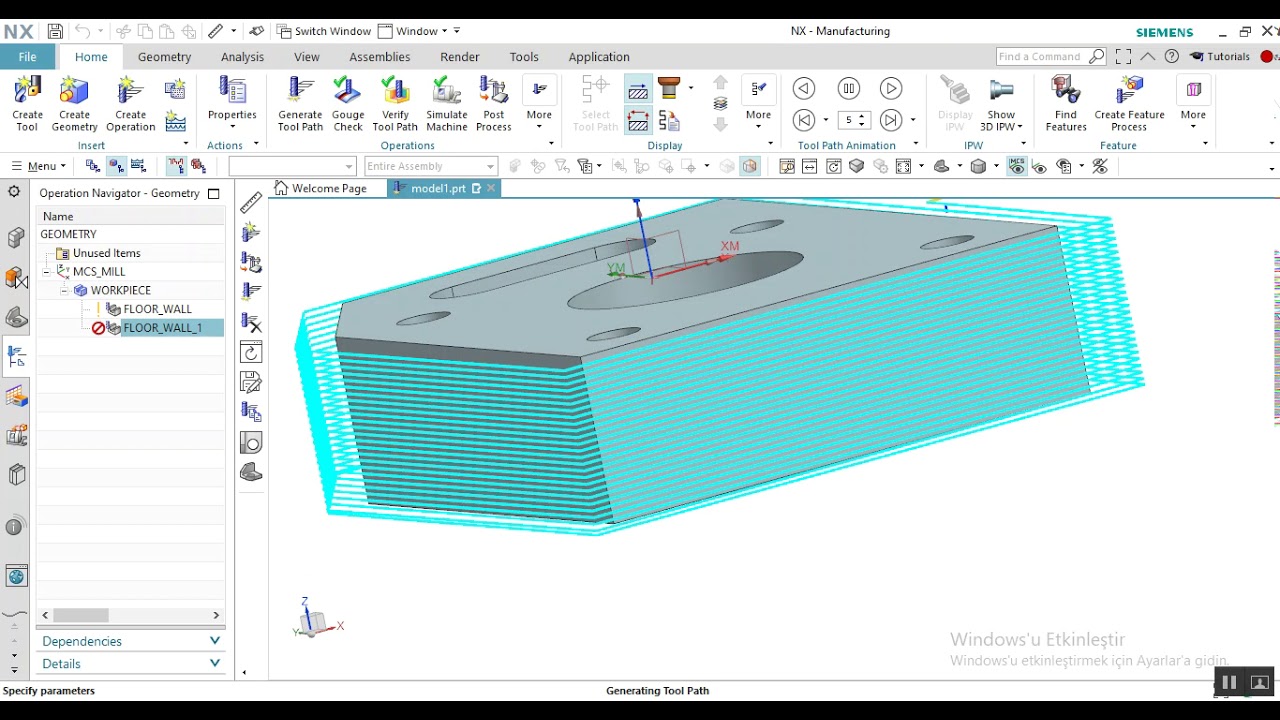
Task: Toggle the Operation Navigator panel checkbox
Action: [x=213, y=194]
